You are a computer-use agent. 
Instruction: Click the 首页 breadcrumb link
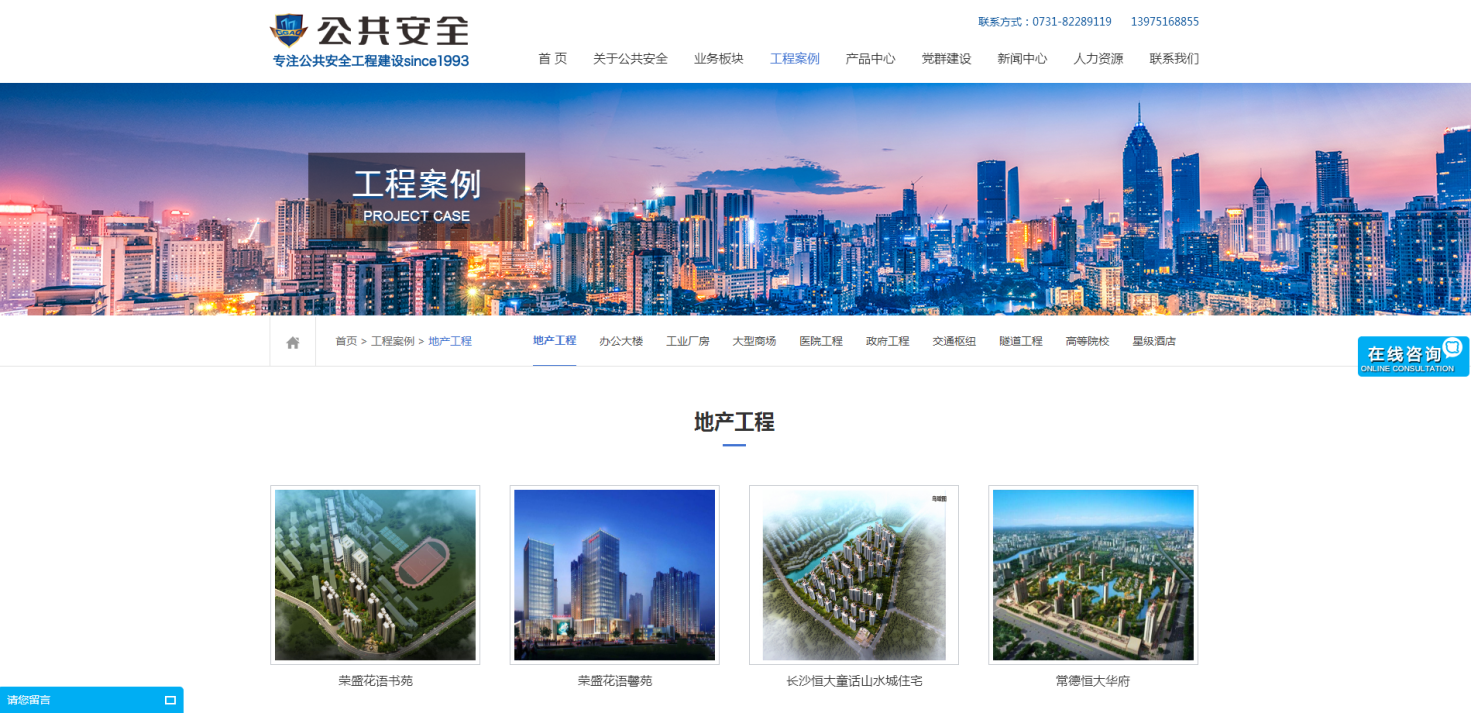346,341
